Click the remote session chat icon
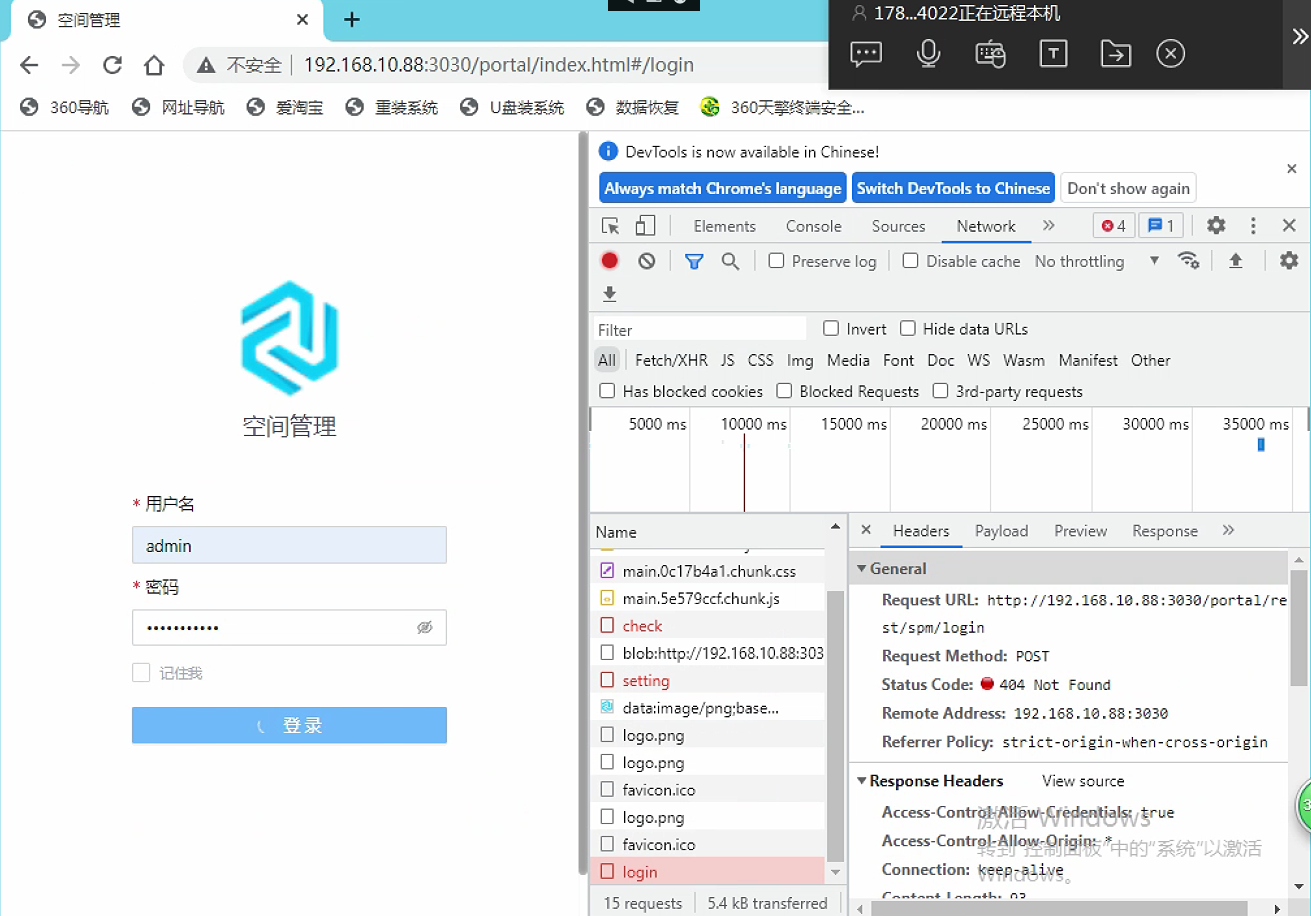Viewport: 1311px width, 916px height. coord(866,54)
